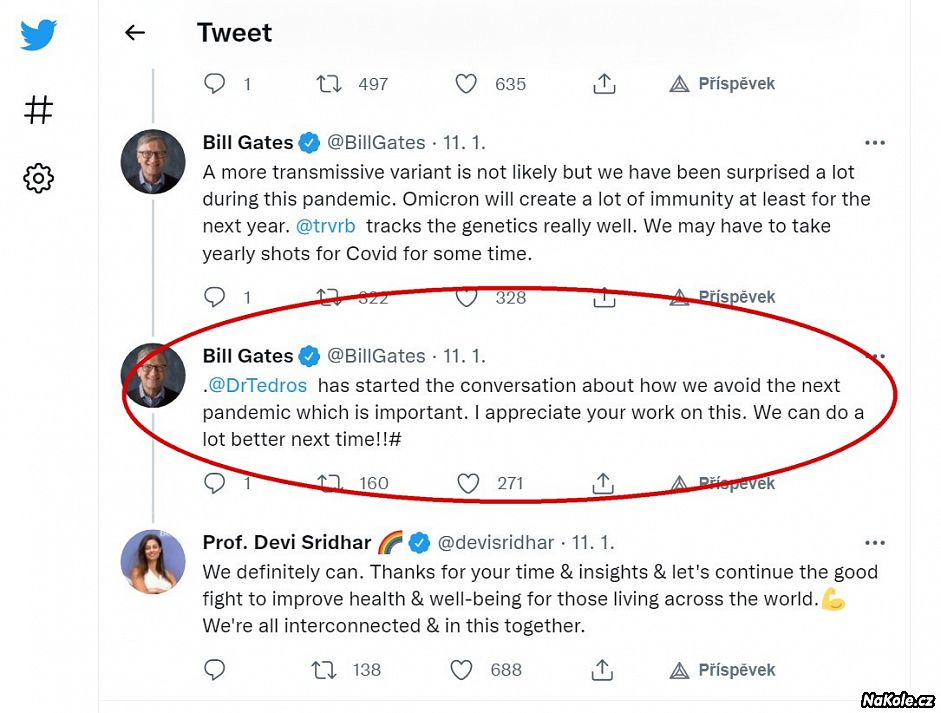
Task: Click Příspěvek under Devi Sridhar's tweet
Action: point(724,670)
